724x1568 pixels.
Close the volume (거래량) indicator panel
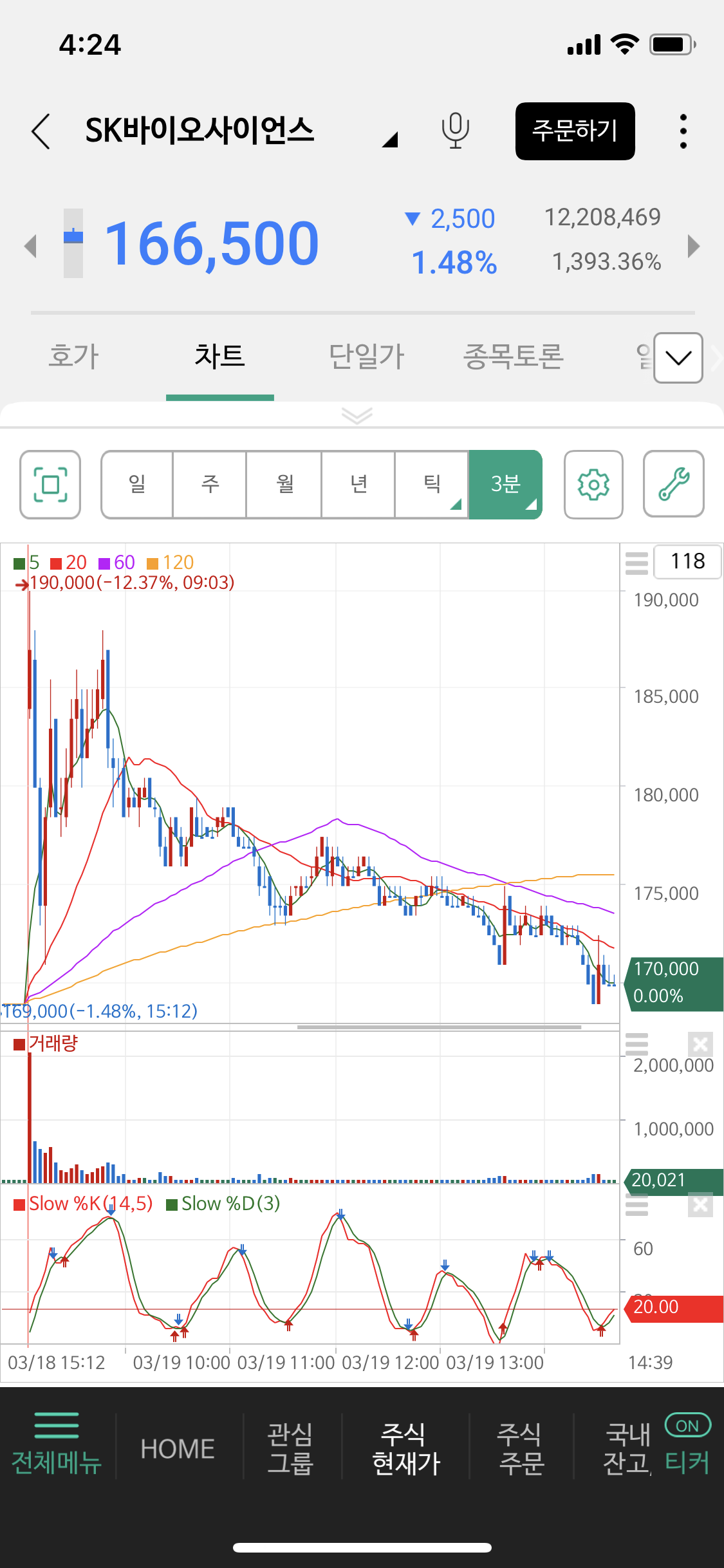700,1043
